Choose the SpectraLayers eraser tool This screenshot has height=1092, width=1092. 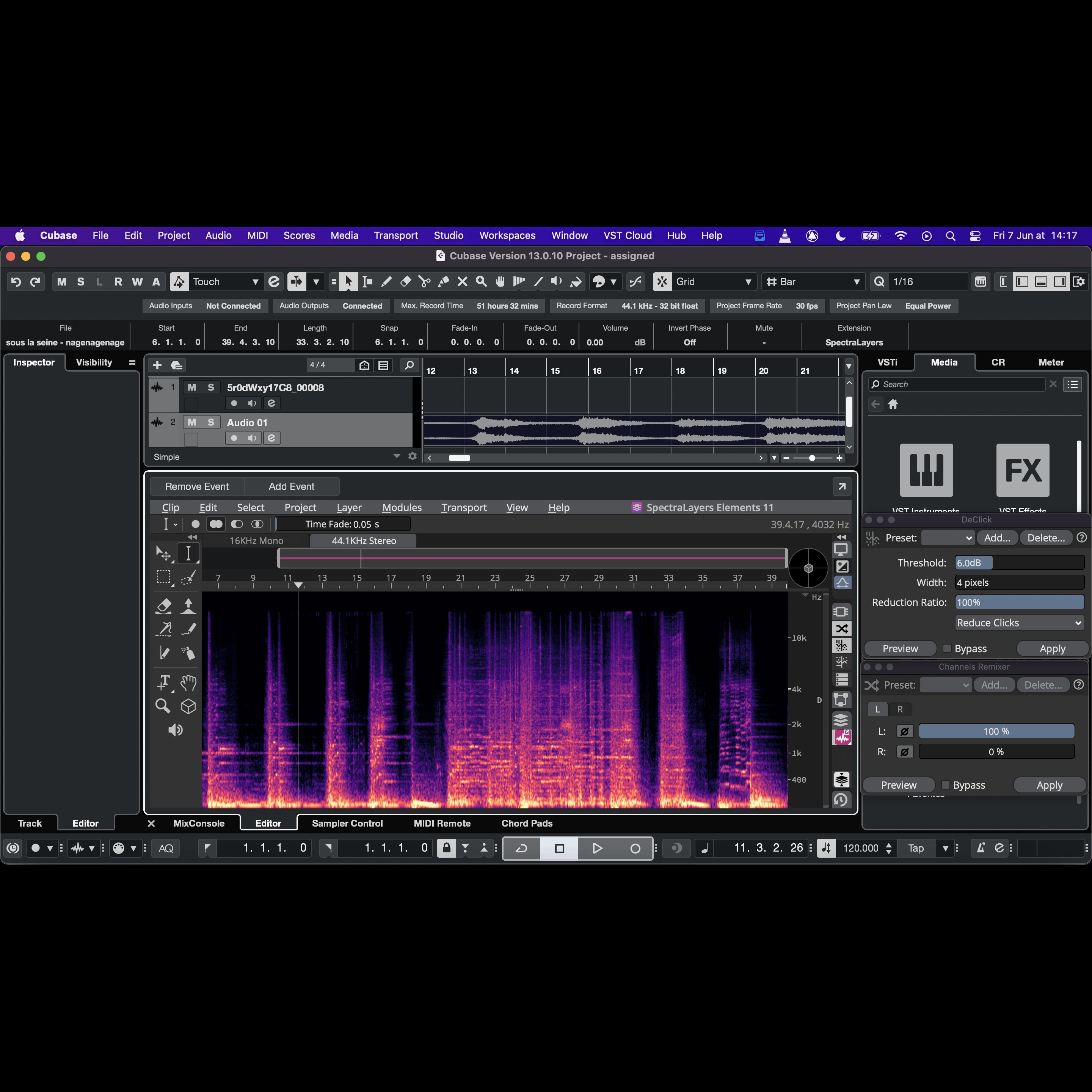[x=163, y=606]
